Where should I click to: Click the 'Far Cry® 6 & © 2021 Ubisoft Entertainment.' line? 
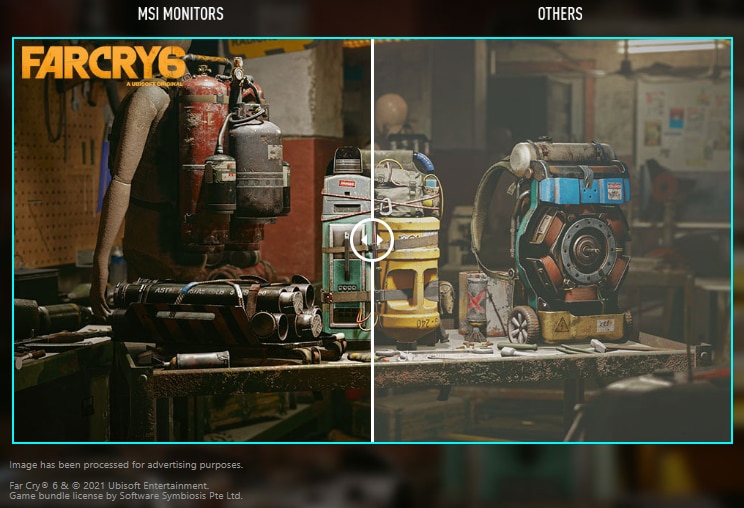click(x=109, y=486)
